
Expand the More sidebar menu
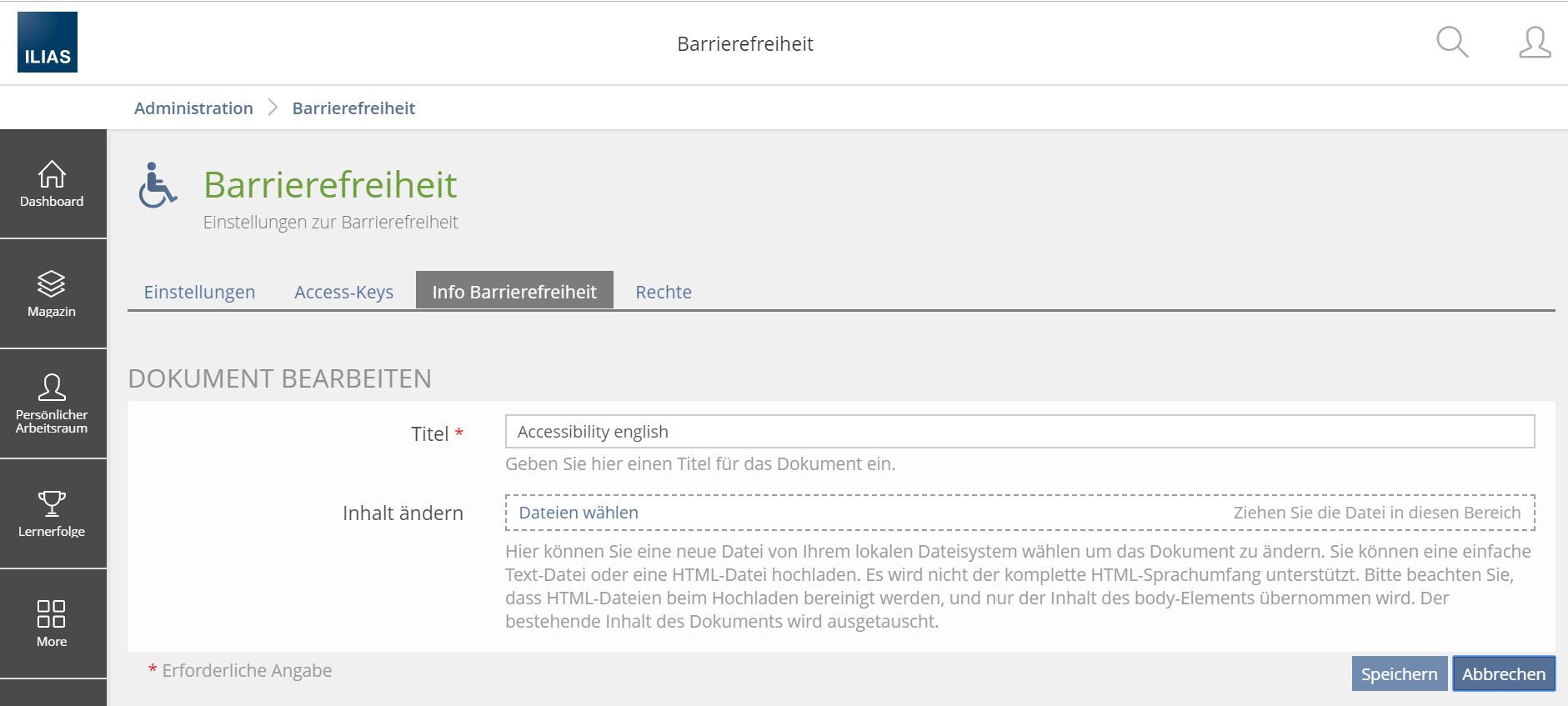(52, 624)
